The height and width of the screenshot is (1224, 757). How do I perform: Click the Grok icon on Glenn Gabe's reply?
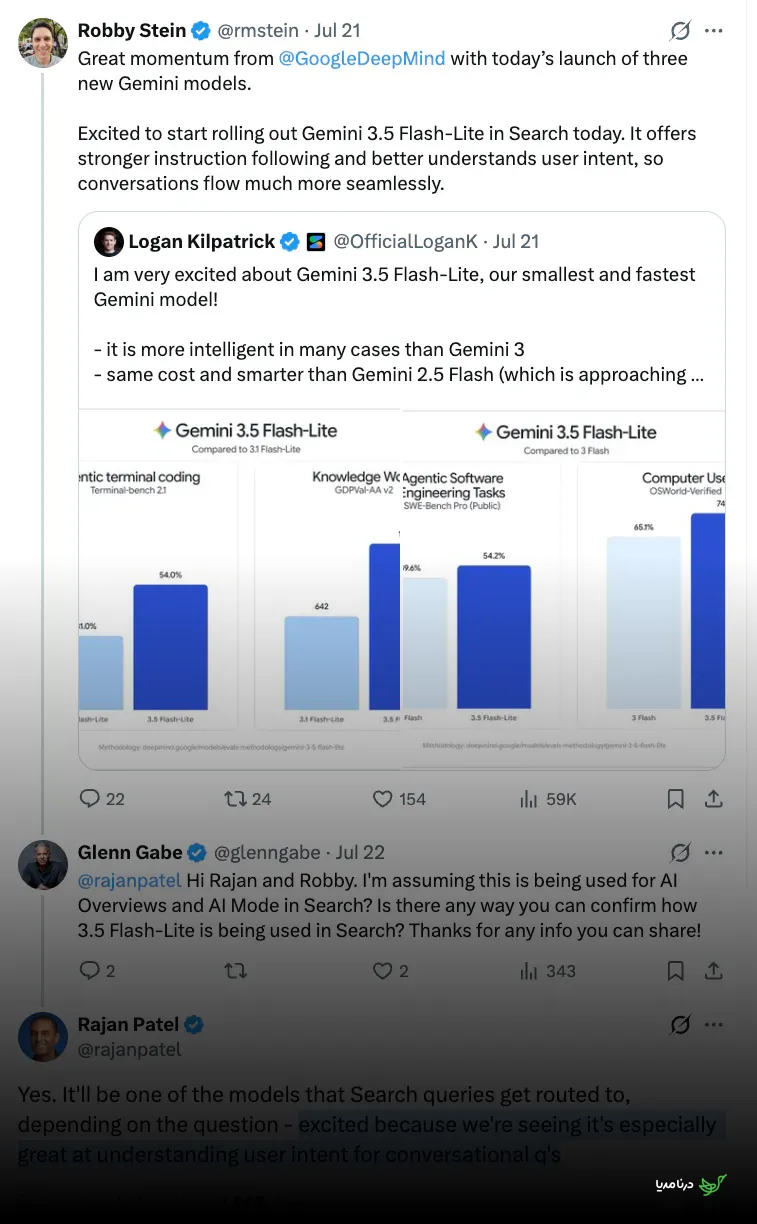click(x=680, y=853)
